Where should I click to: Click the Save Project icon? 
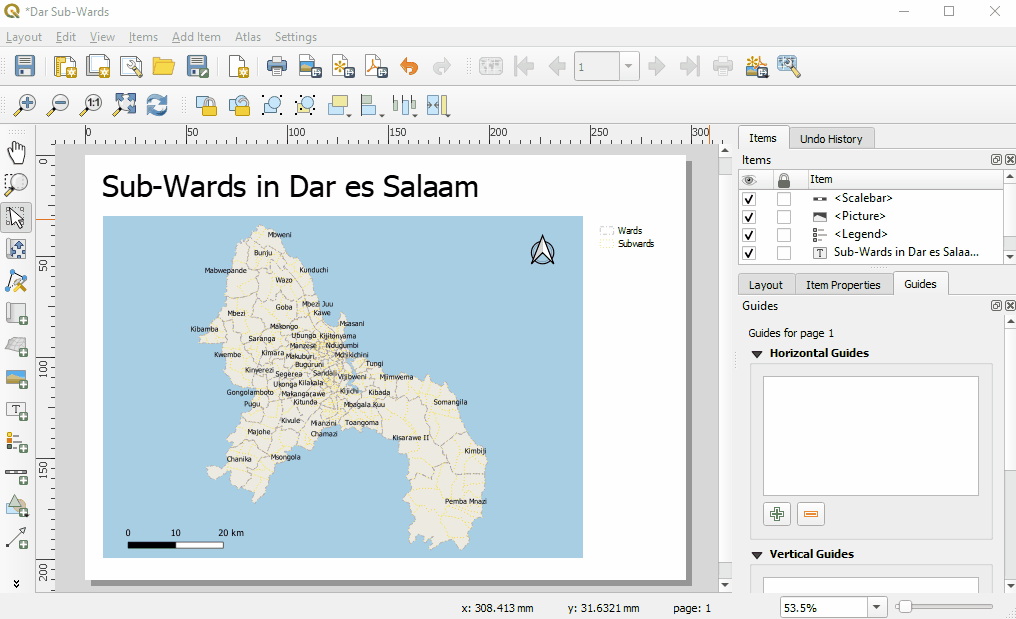[x=25, y=67]
